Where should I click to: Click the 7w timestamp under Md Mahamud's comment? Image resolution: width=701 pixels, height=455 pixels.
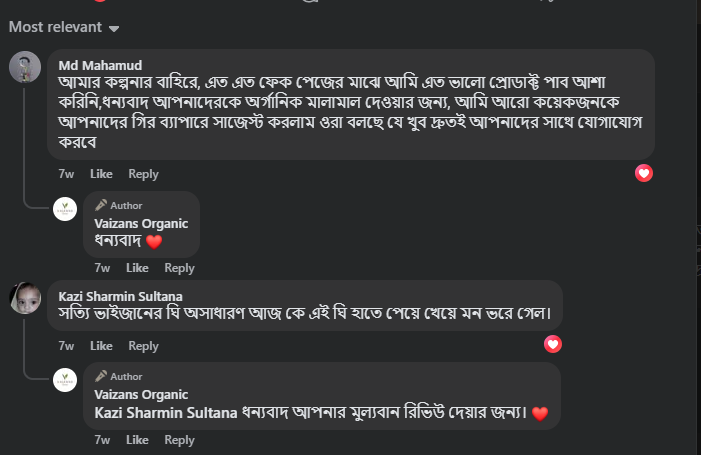coord(66,174)
